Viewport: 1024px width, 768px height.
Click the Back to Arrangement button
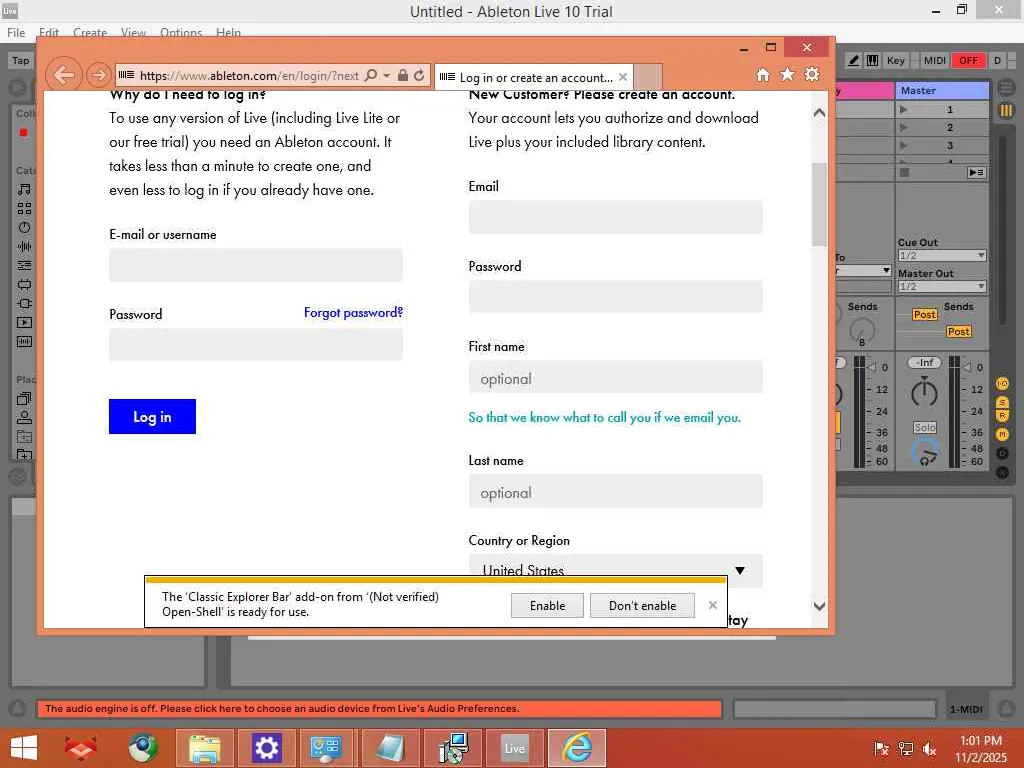pos(976,172)
